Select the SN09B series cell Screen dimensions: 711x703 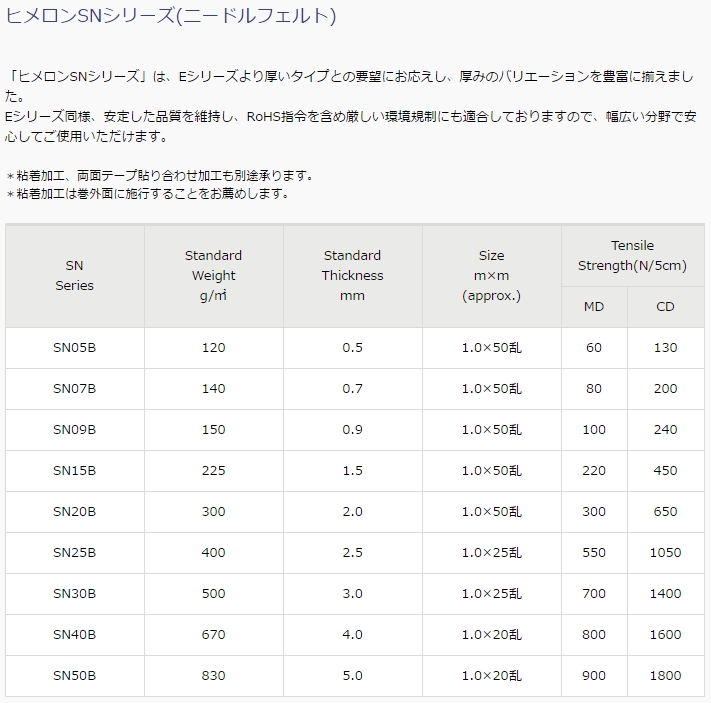click(x=74, y=430)
